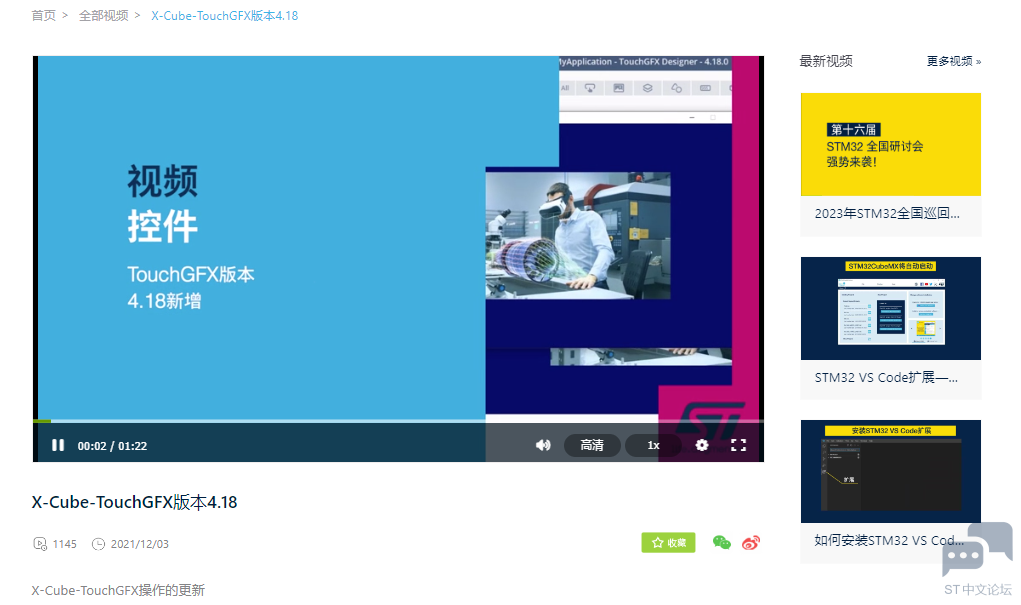The width and height of the screenshot is (1021, 605).
Task: Click the X-Cube-TouchGFX版本4.18 breadcrumb
Action: pos(225,16)
